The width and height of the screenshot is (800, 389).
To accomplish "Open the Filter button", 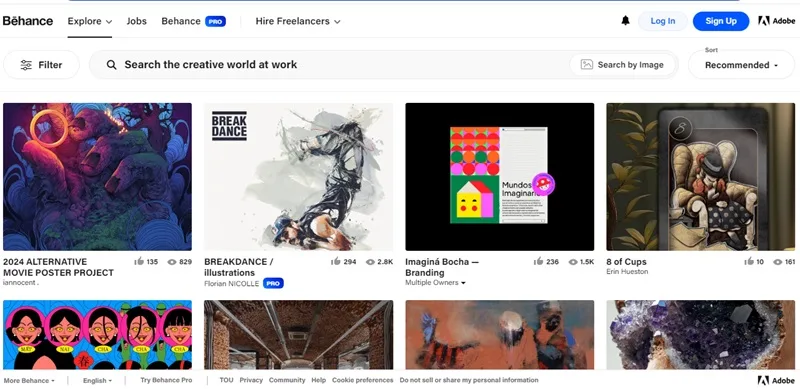I will (41, 65).
